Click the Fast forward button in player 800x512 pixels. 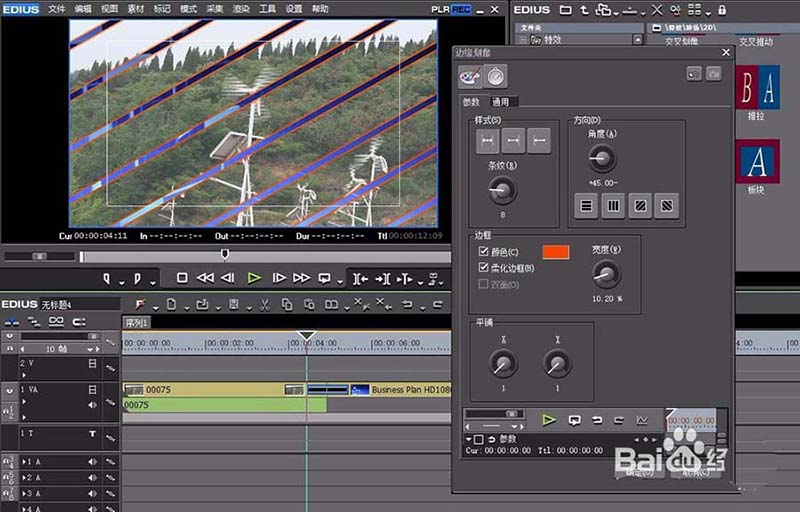(302, 278)
